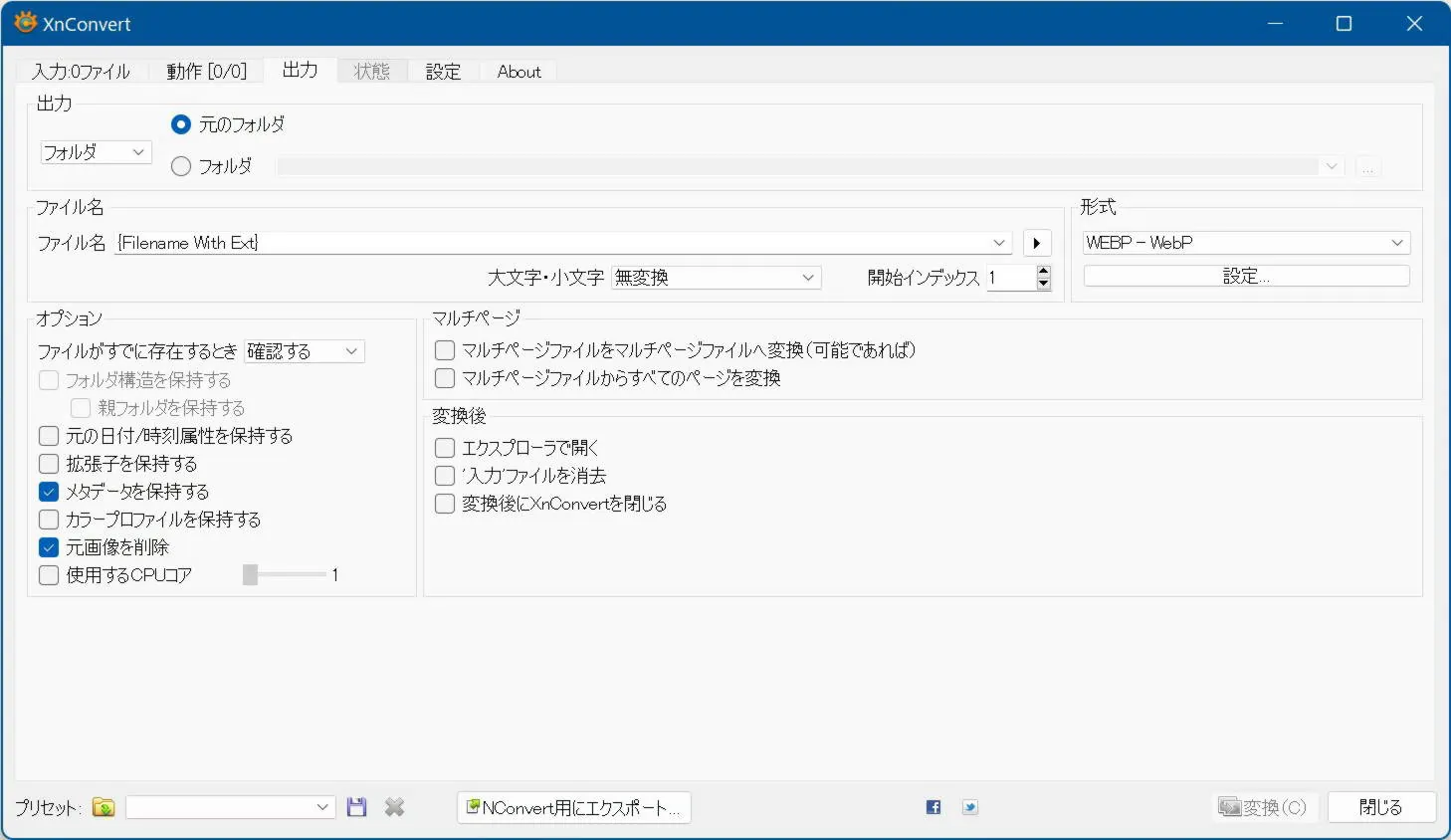Open the output type フォルダ dropdown
Image resolution: width=1451 pixels, height=840 pixels.
pyautogui.click(x=96, y=152)
